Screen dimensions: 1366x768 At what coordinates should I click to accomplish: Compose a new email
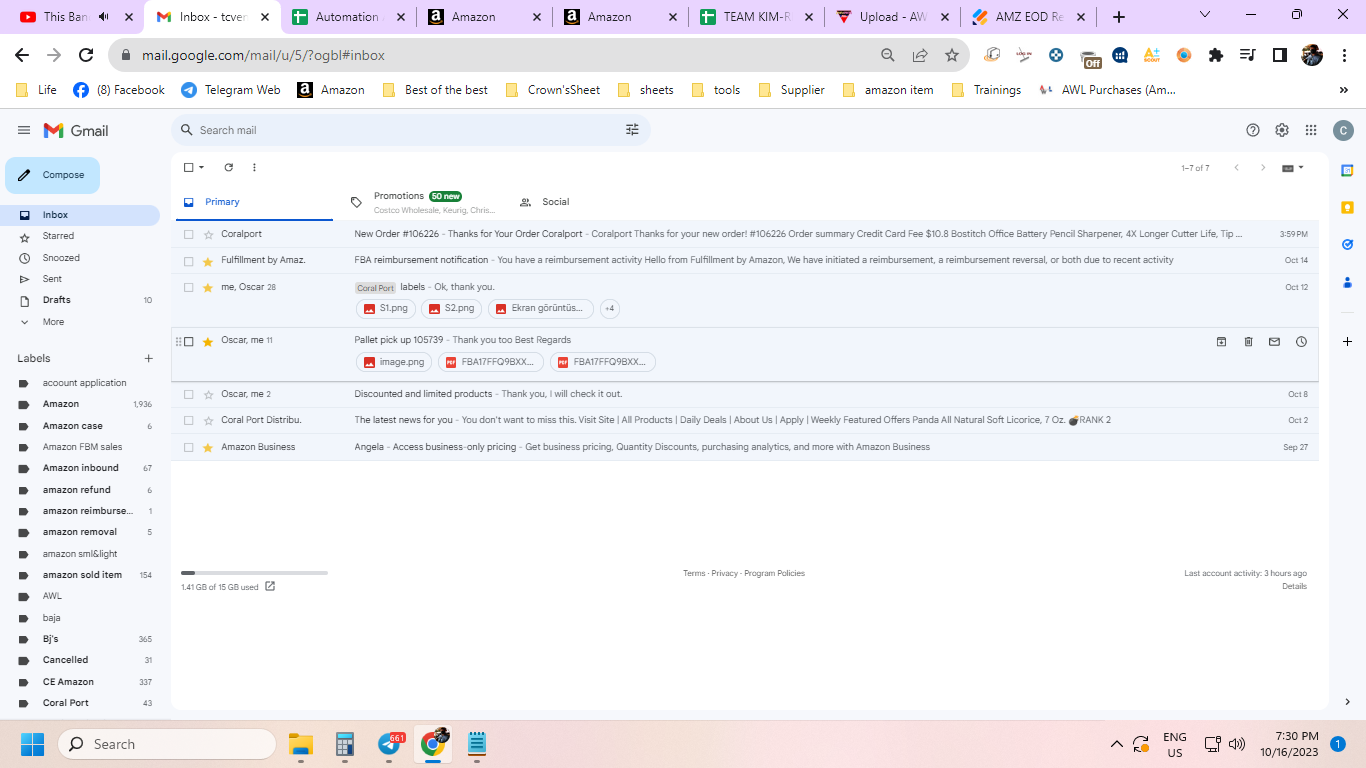pos(53,175)
